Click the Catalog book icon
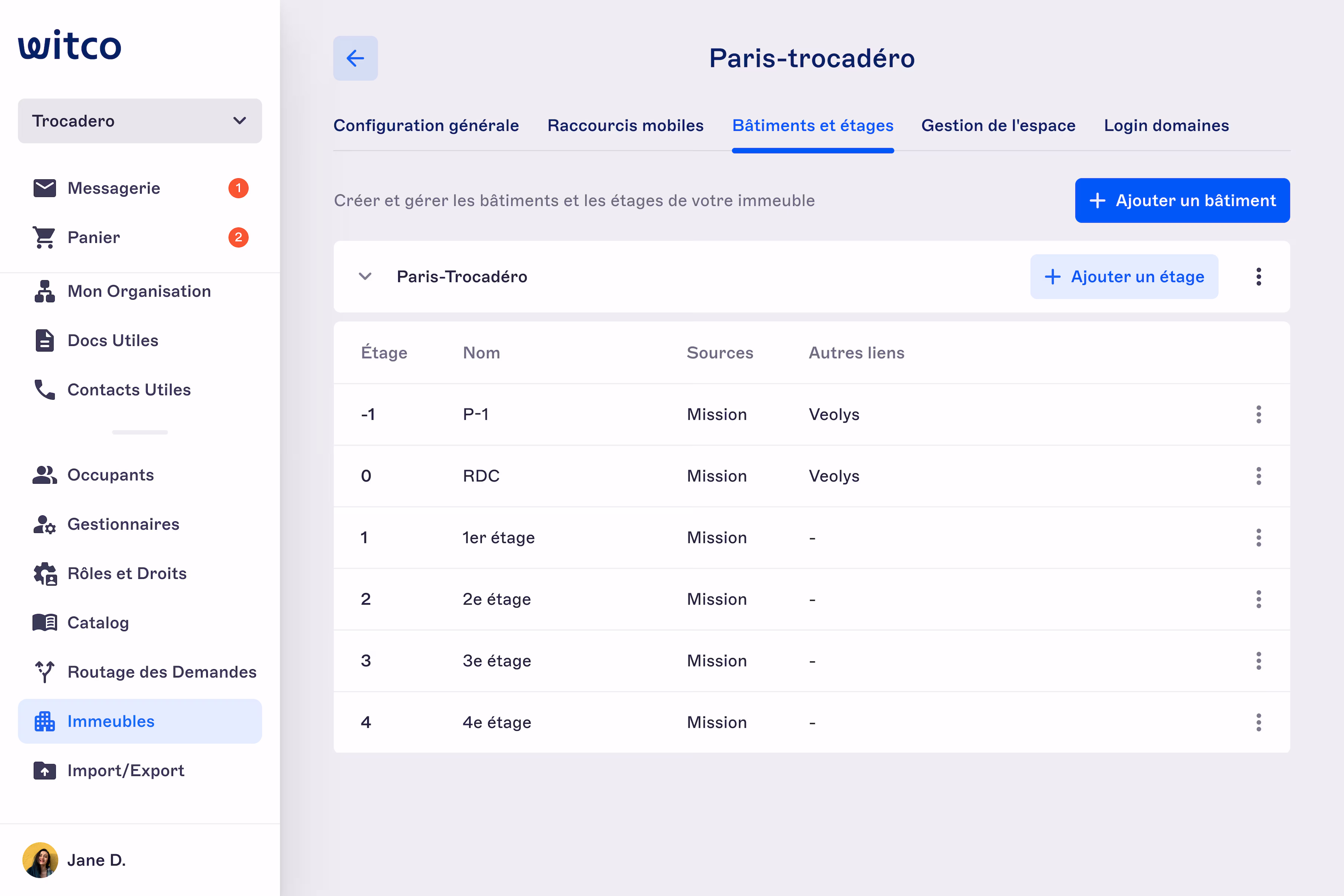Viewport: 1344px width, 896px height. (x=45, y=622)
